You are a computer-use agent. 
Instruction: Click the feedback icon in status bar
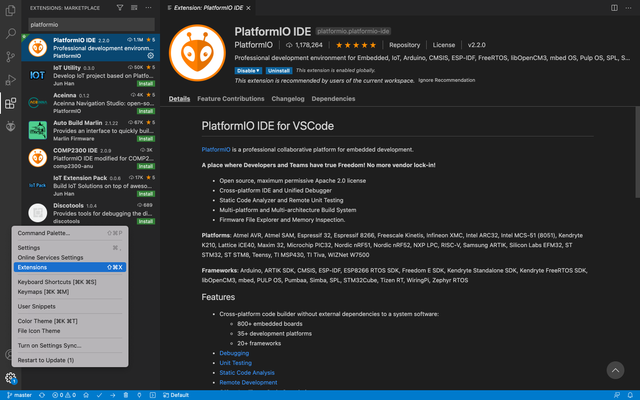(617, 395)
